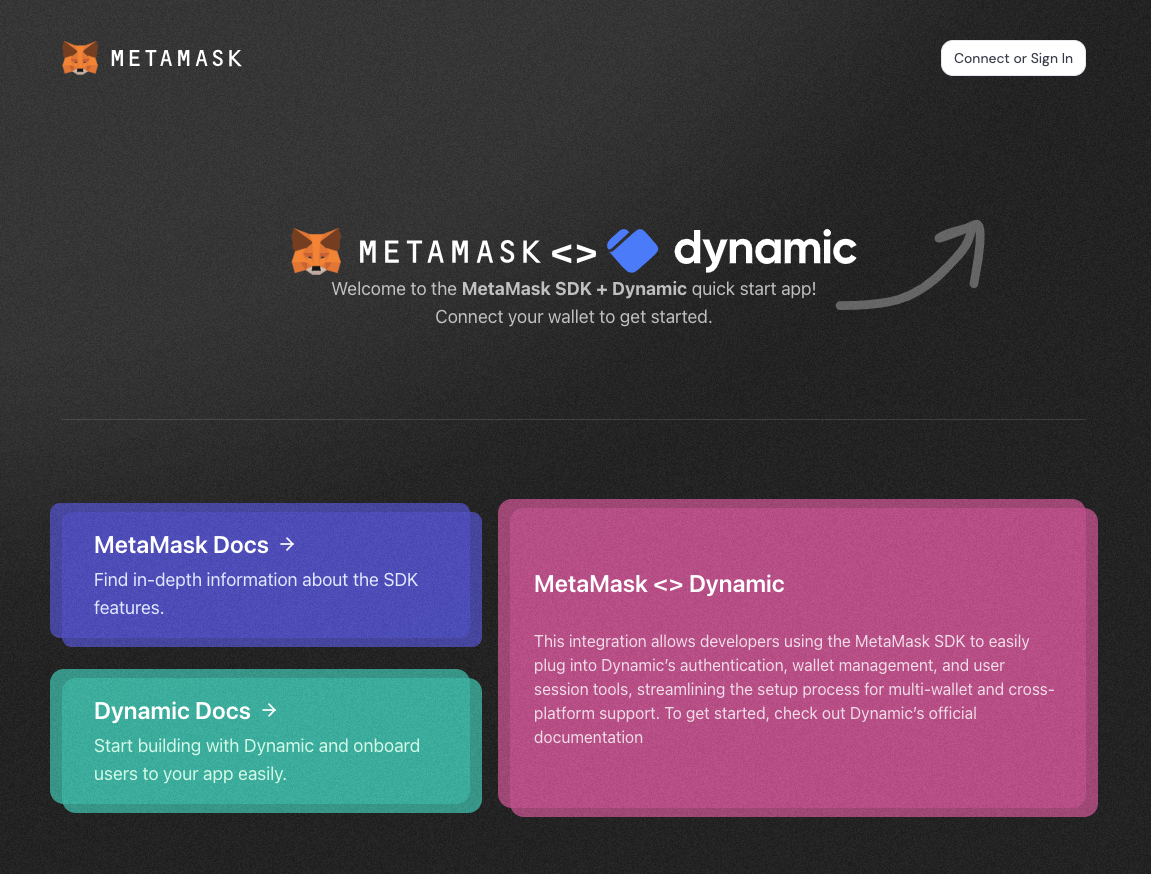Click the horizontal divider line below hero

tap(573, 419)
